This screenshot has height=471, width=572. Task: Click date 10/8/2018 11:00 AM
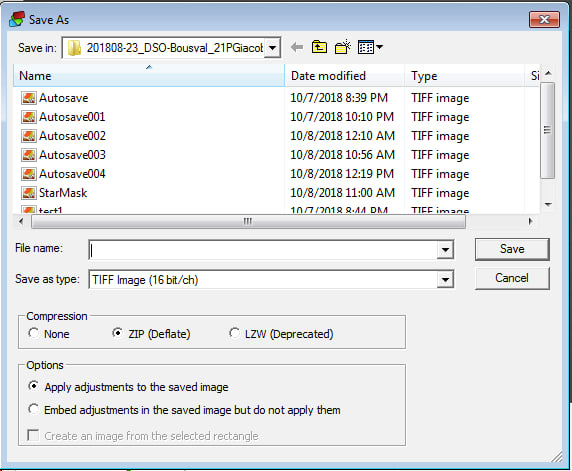click(343, 193)
